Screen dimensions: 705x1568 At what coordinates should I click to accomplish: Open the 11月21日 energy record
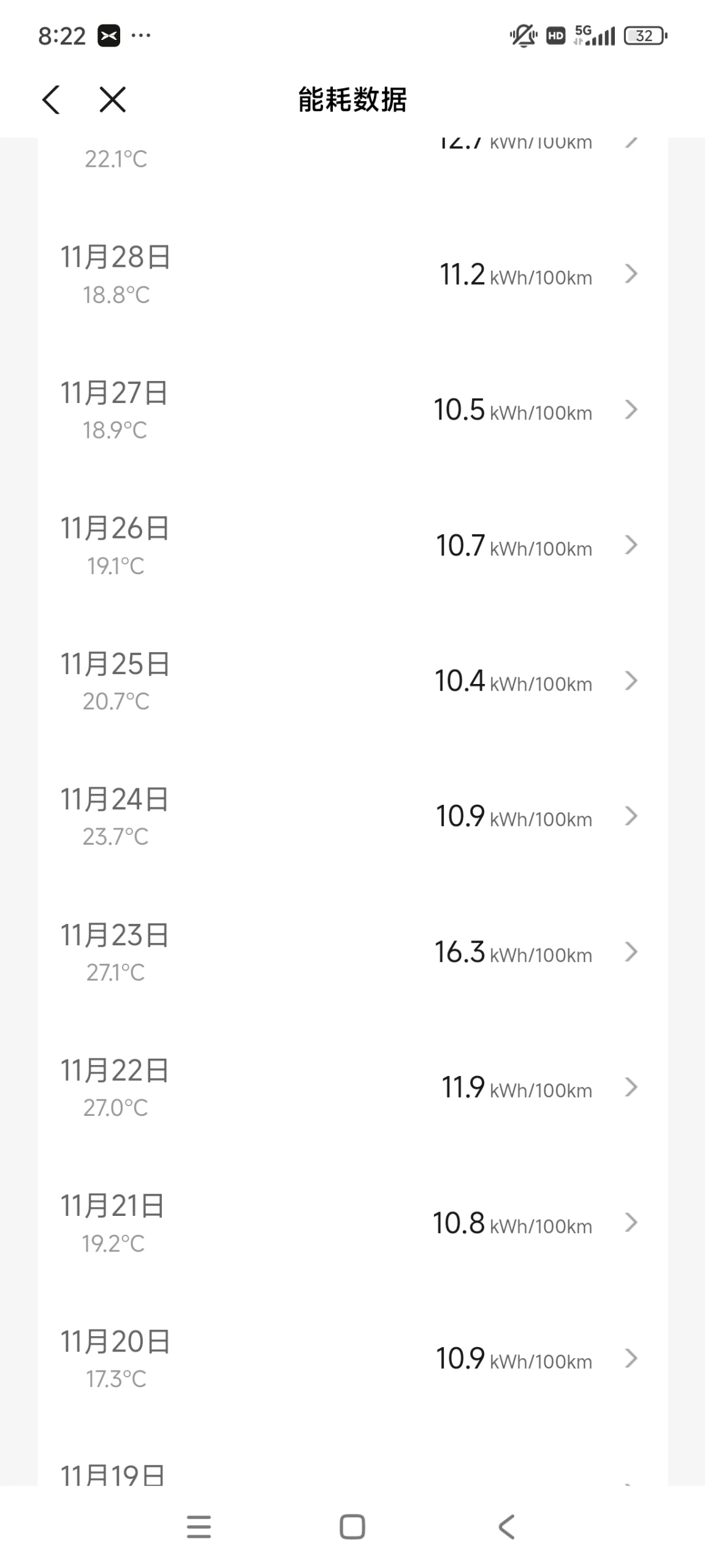(x=352, y=1223)
